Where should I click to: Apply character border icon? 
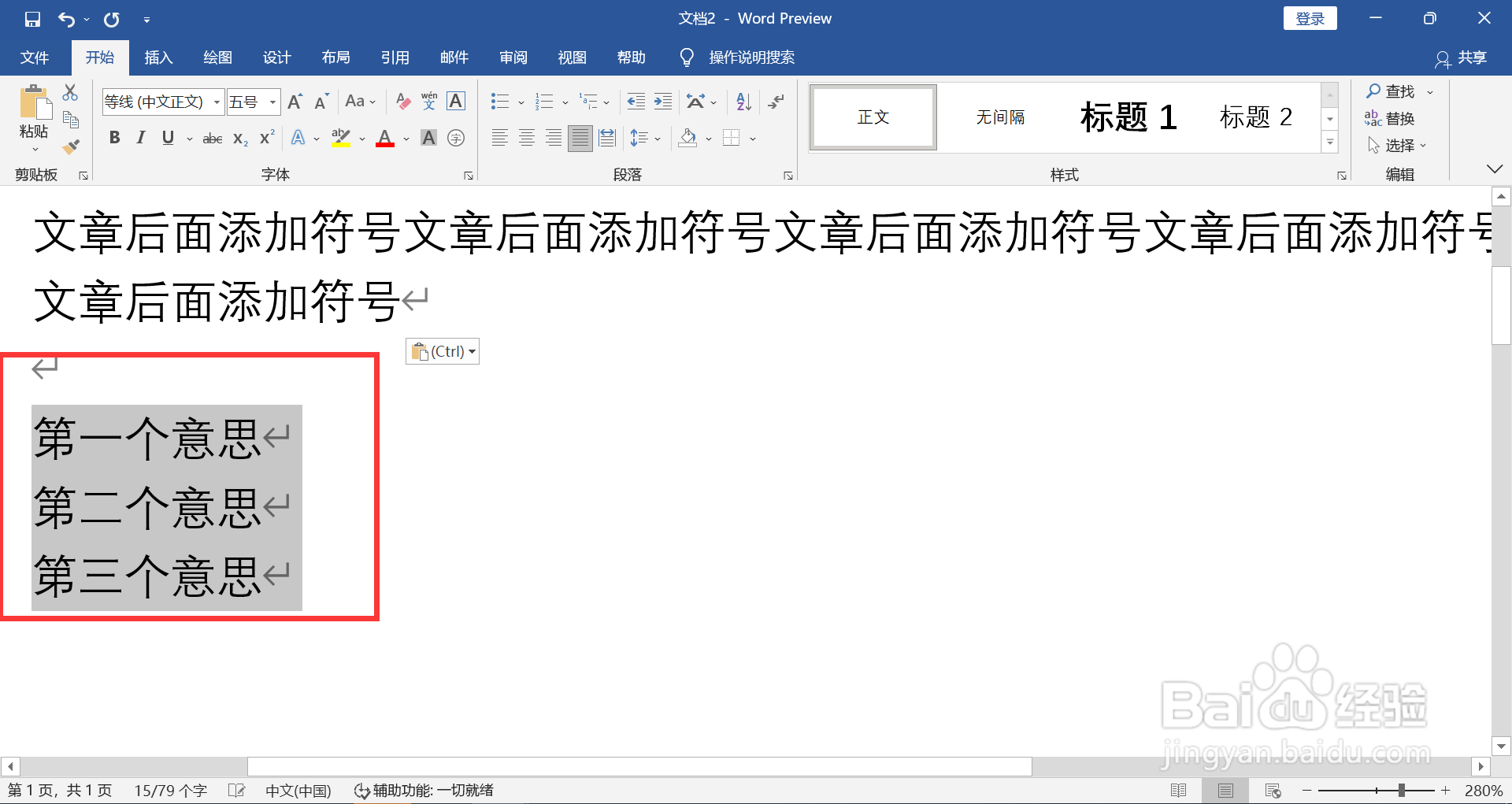456,102
